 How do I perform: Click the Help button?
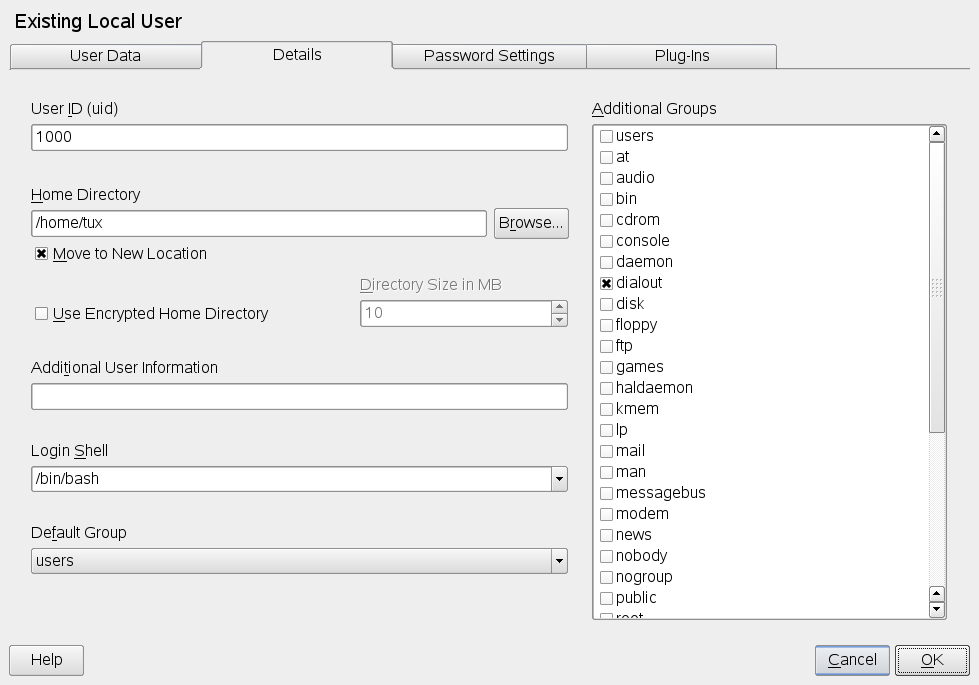coord(46,660)
